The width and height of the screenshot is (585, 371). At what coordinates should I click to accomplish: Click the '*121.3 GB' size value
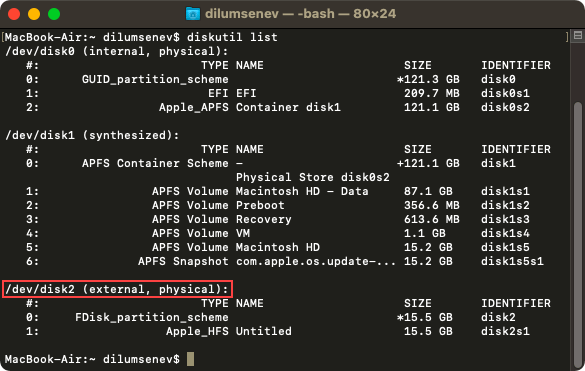tap(428, 80)
